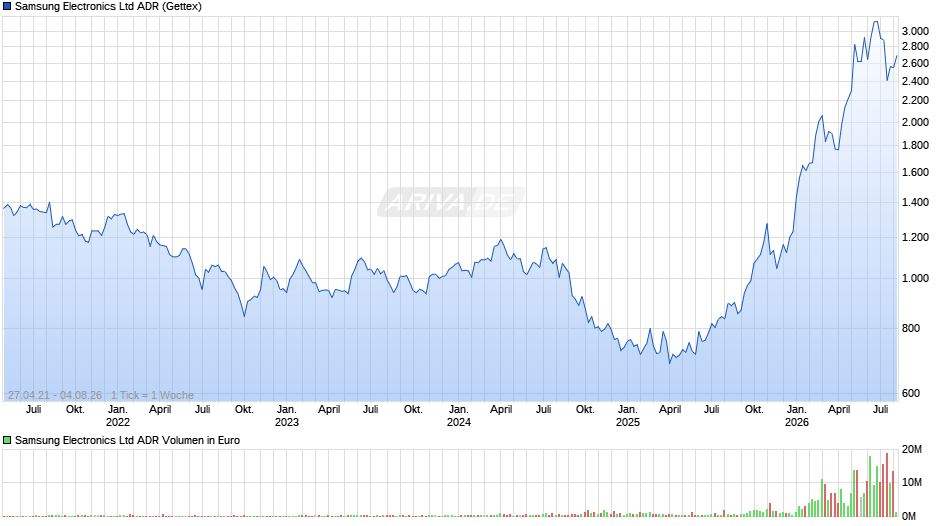This screenshot has width=940, height=526.
Task: Click the first Juli label on the time axis
Action: 34,410
